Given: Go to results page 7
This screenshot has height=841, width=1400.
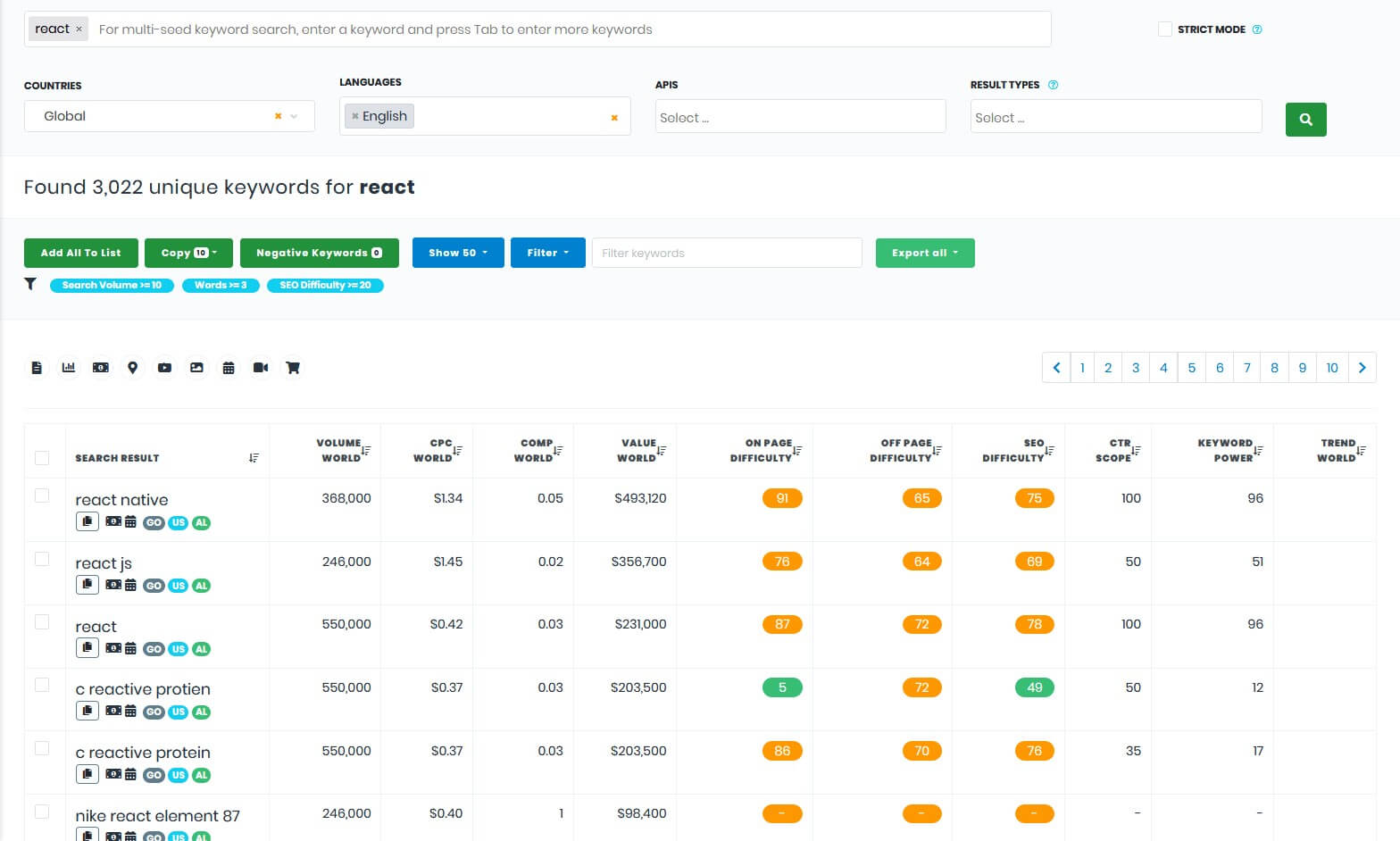Looking at the screenshot, I should tap(1247, 368).
